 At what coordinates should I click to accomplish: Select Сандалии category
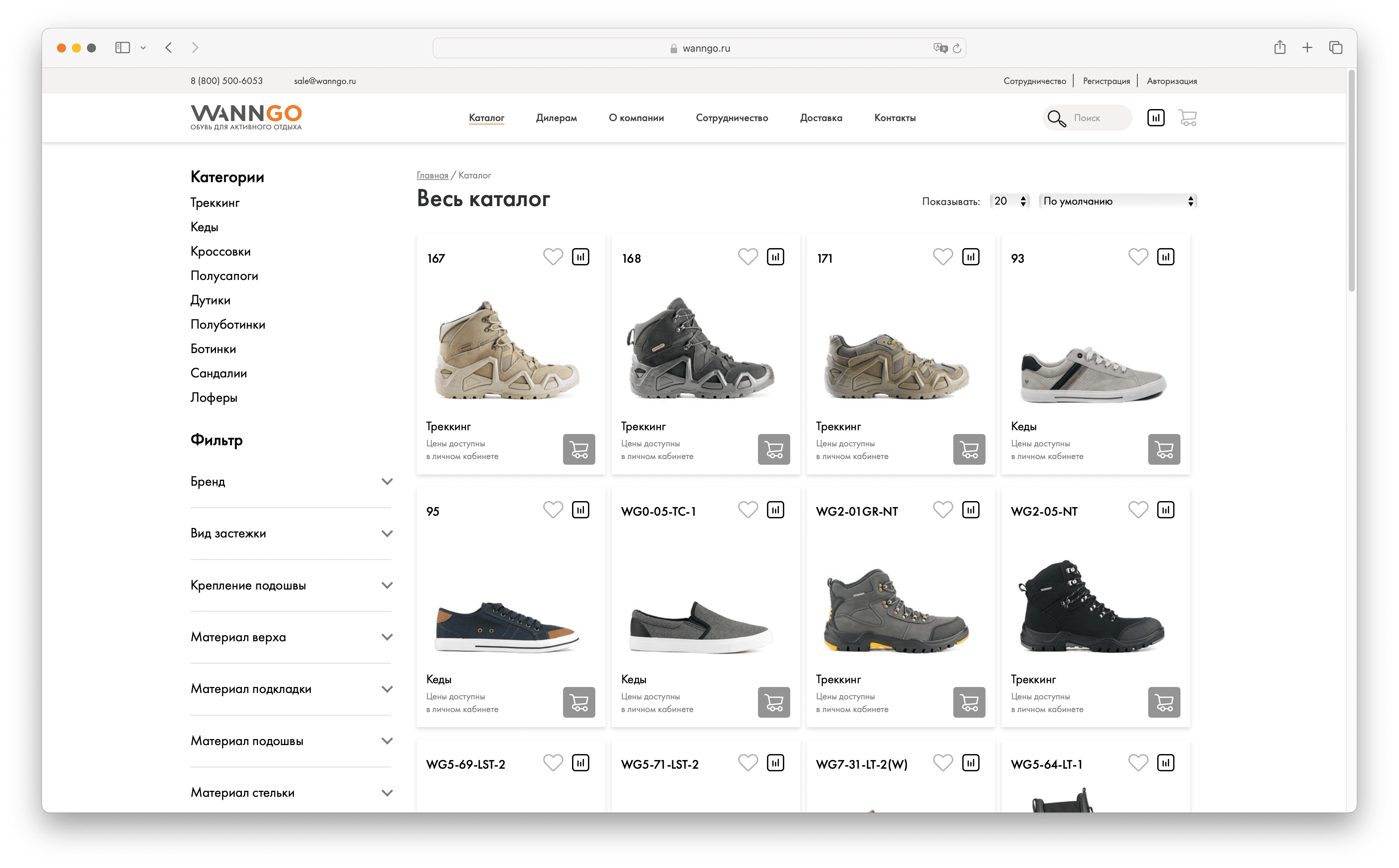click(219, 373)
